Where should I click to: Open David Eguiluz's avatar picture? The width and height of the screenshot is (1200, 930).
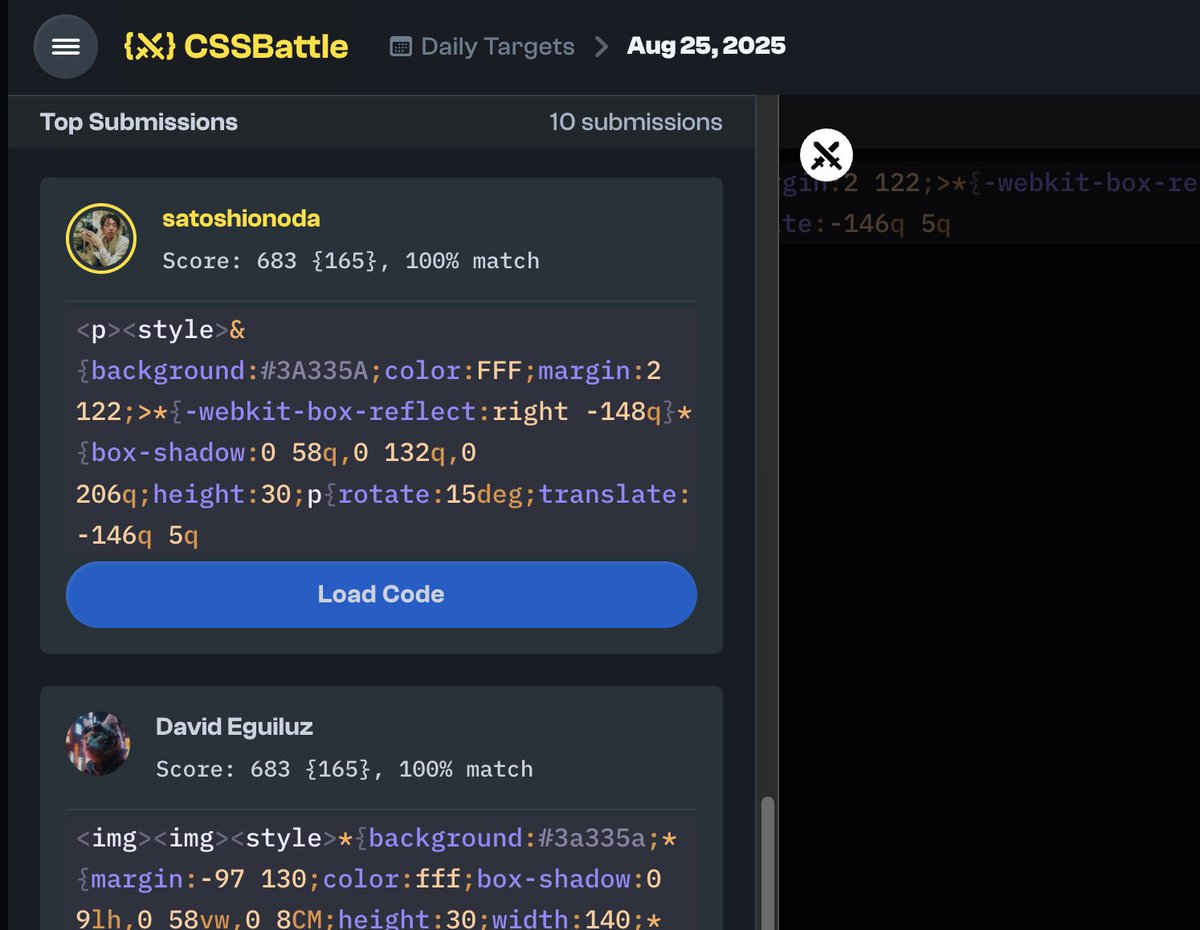[x=98, y=744]
